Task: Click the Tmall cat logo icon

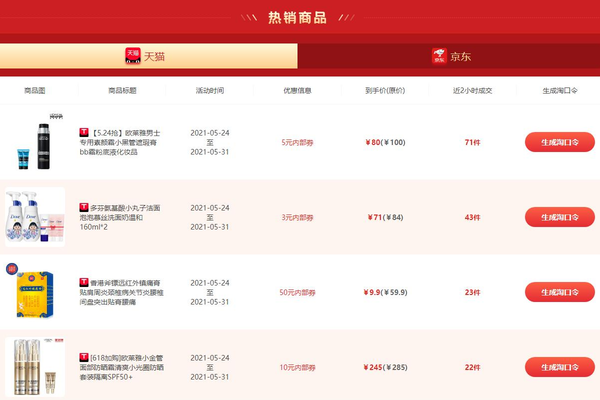Action: [x=133, y=56]
